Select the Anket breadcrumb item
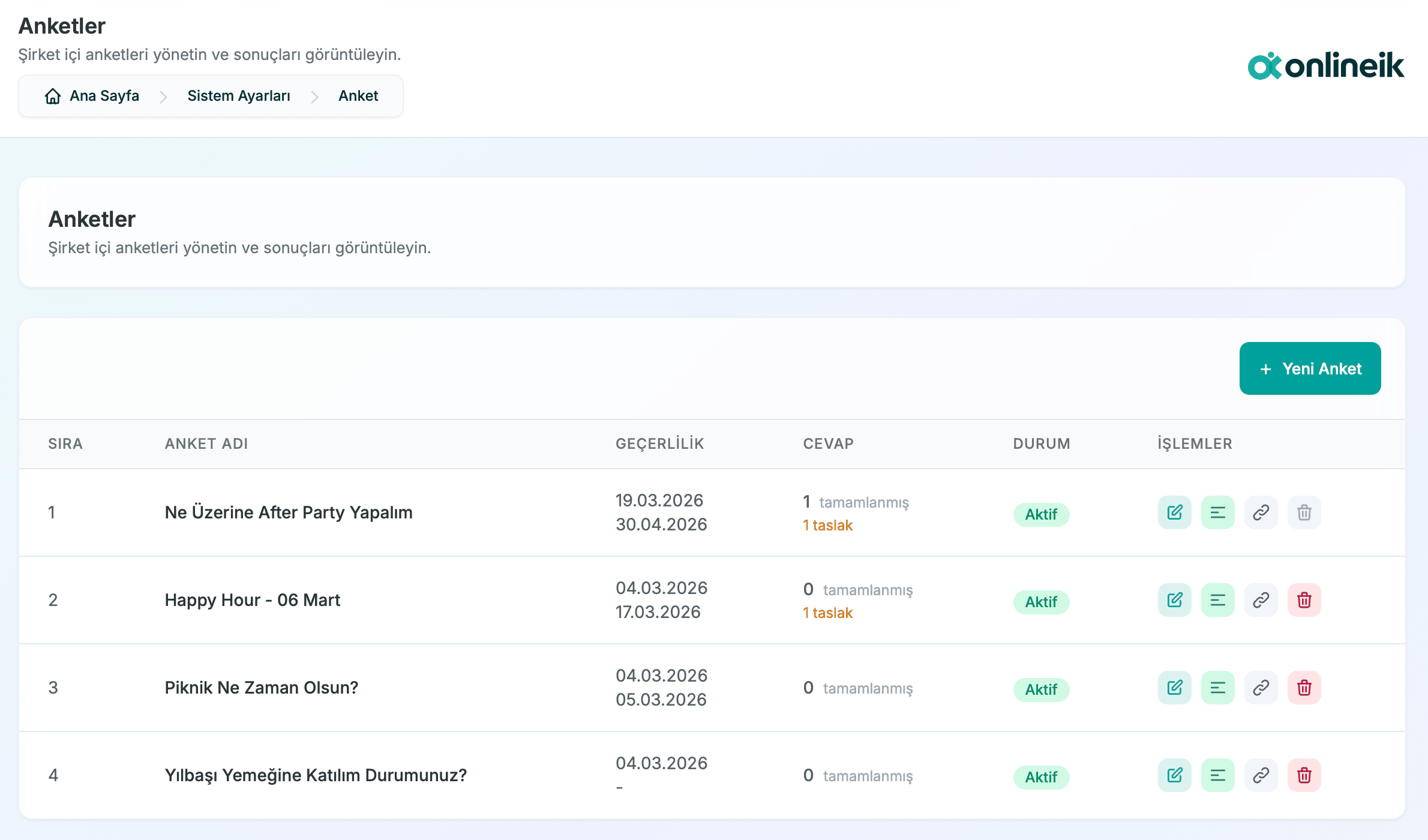 358,96
